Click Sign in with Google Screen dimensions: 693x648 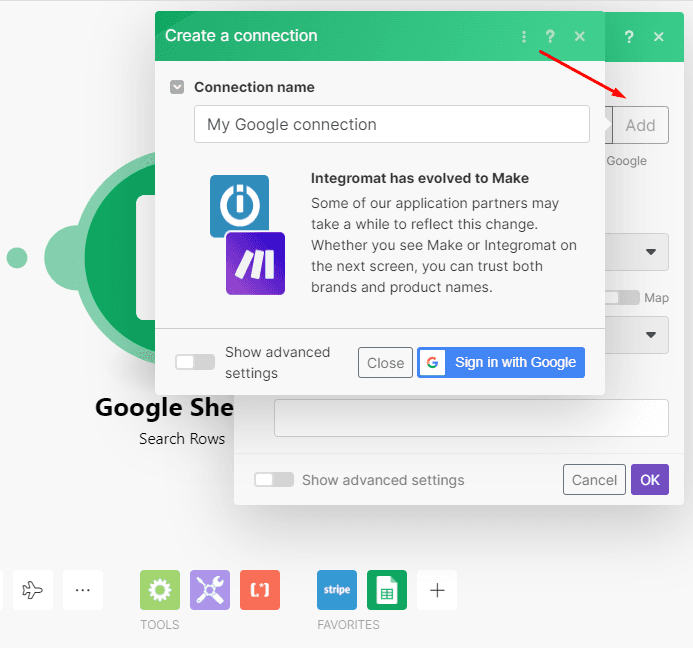tap(501, 362)
